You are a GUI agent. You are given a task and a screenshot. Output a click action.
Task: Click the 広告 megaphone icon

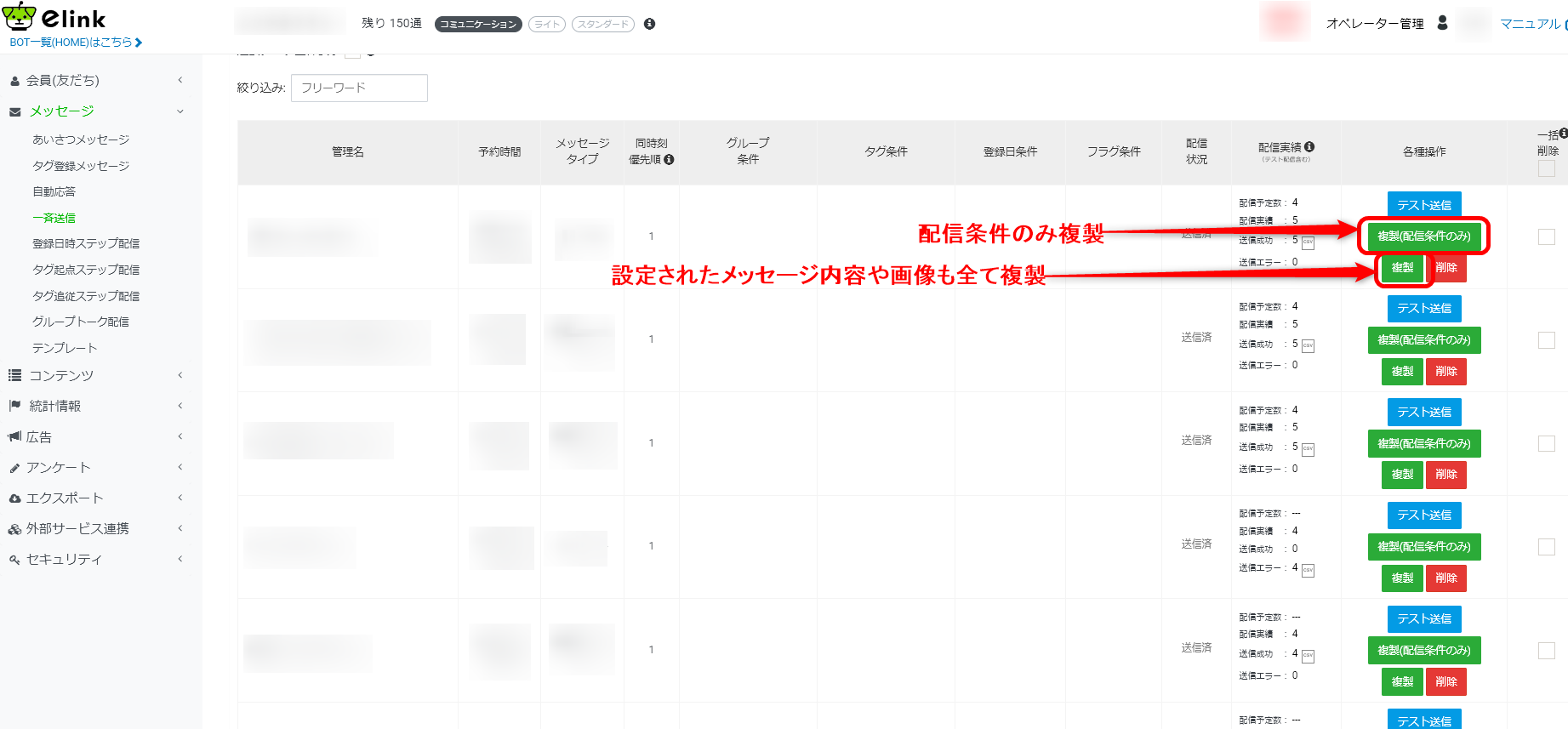[x=14, y=436]
